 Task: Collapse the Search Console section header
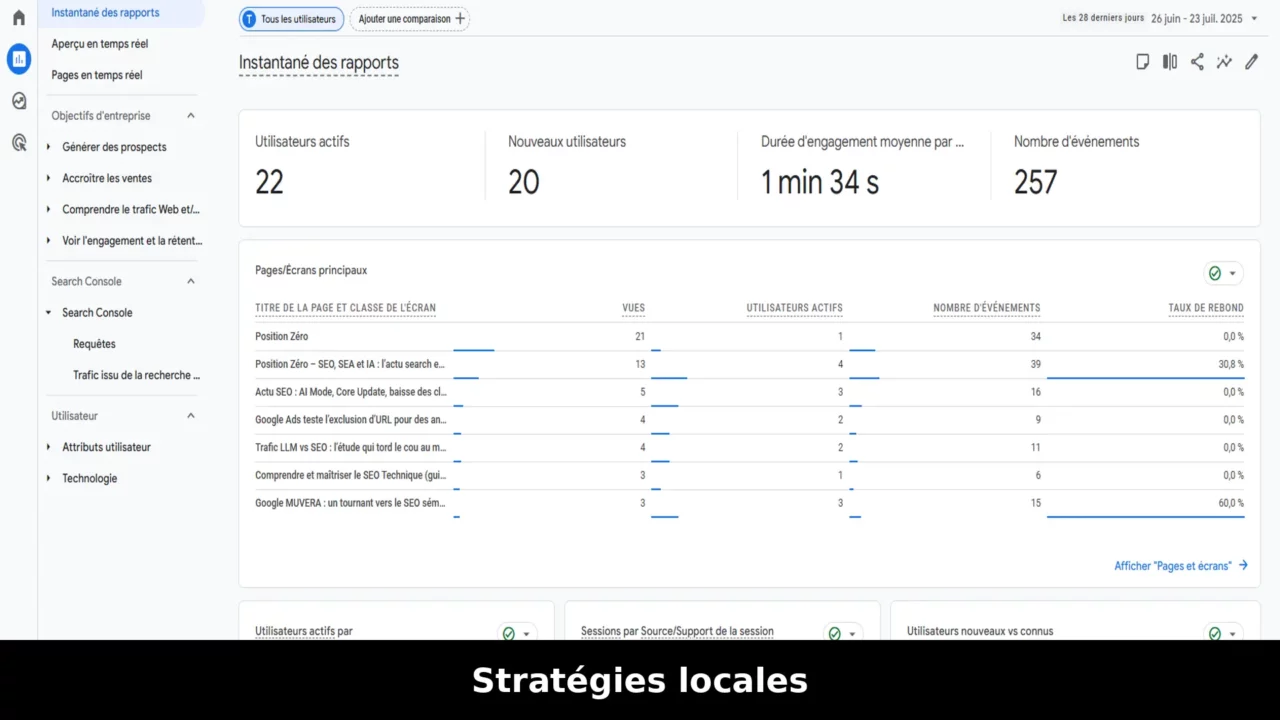coord(191,281)
